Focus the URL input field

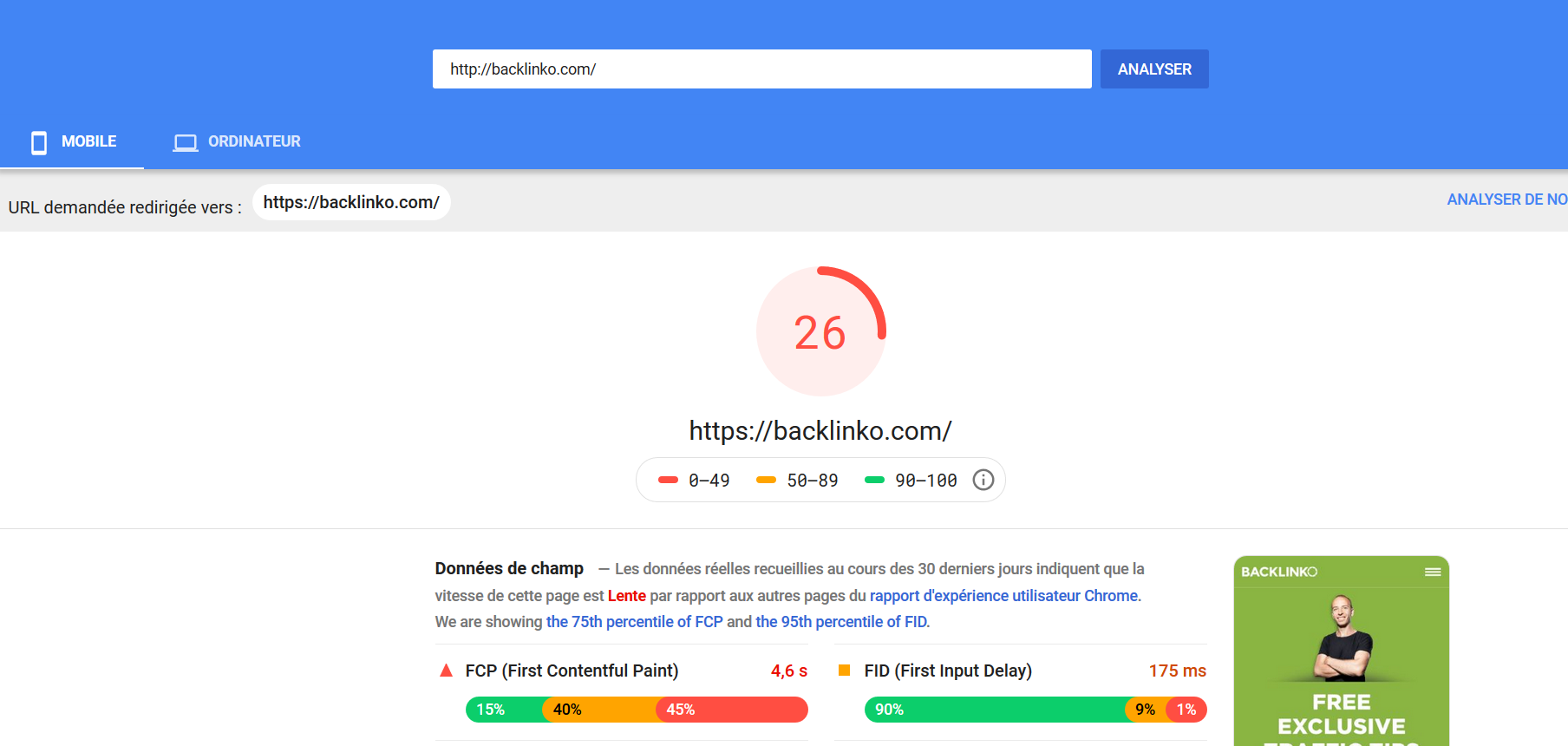click(762, 69)
